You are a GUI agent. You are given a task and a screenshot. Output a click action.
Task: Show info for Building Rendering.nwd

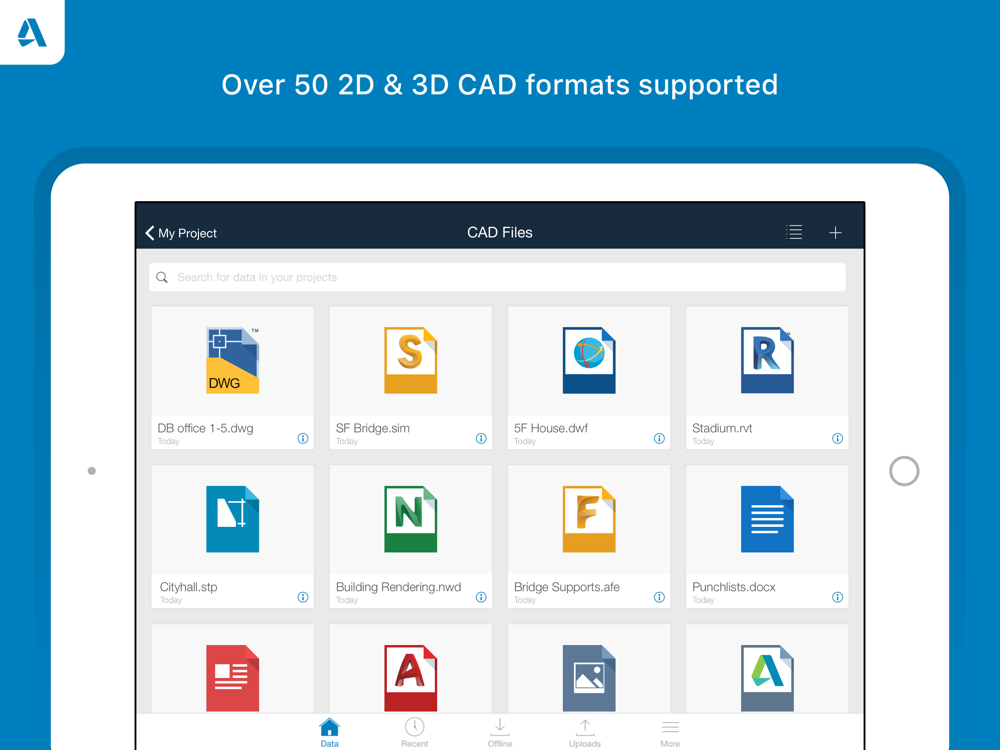click(481, 597)
